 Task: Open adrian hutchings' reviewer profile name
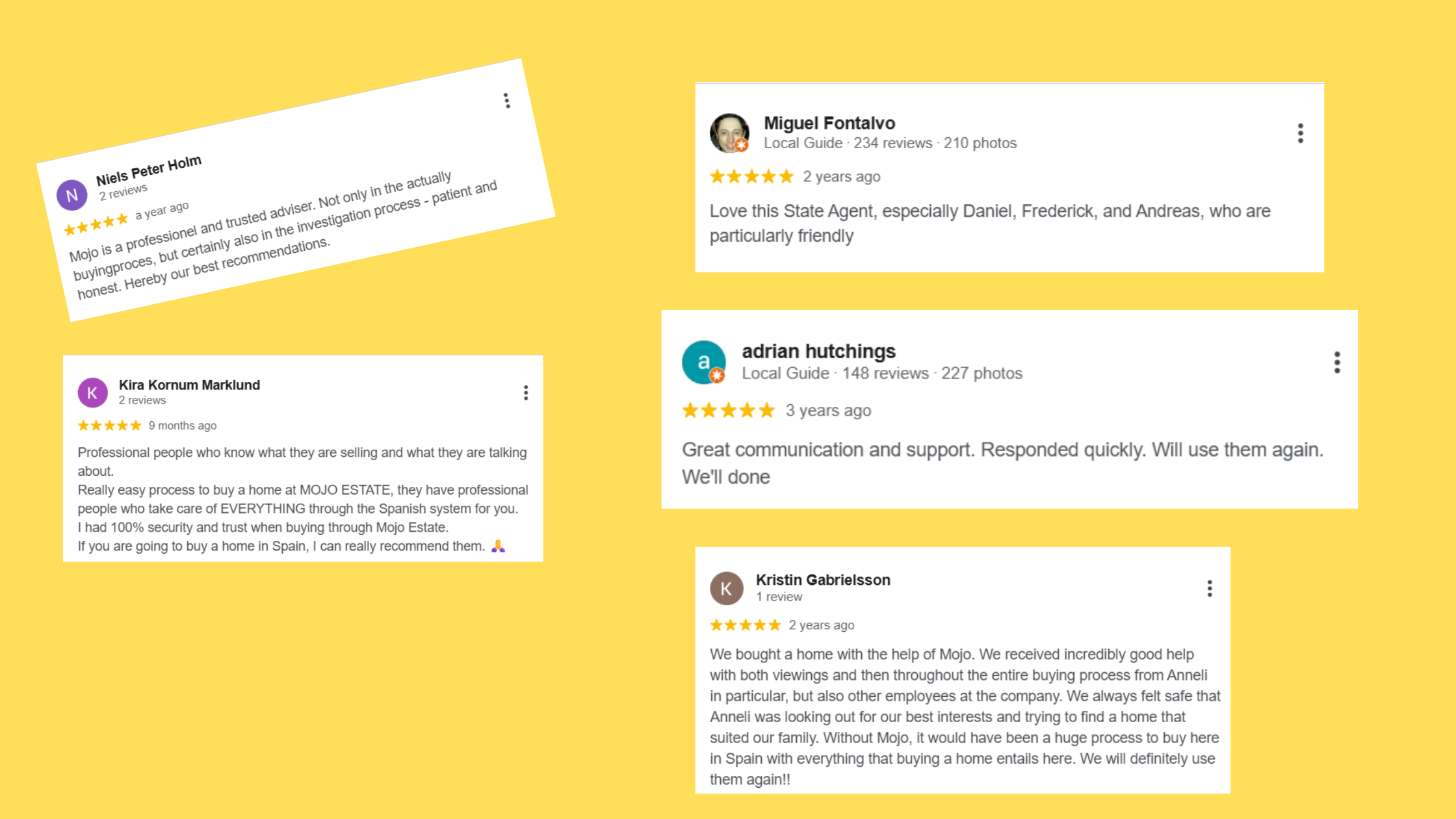[x=818, y=352]
